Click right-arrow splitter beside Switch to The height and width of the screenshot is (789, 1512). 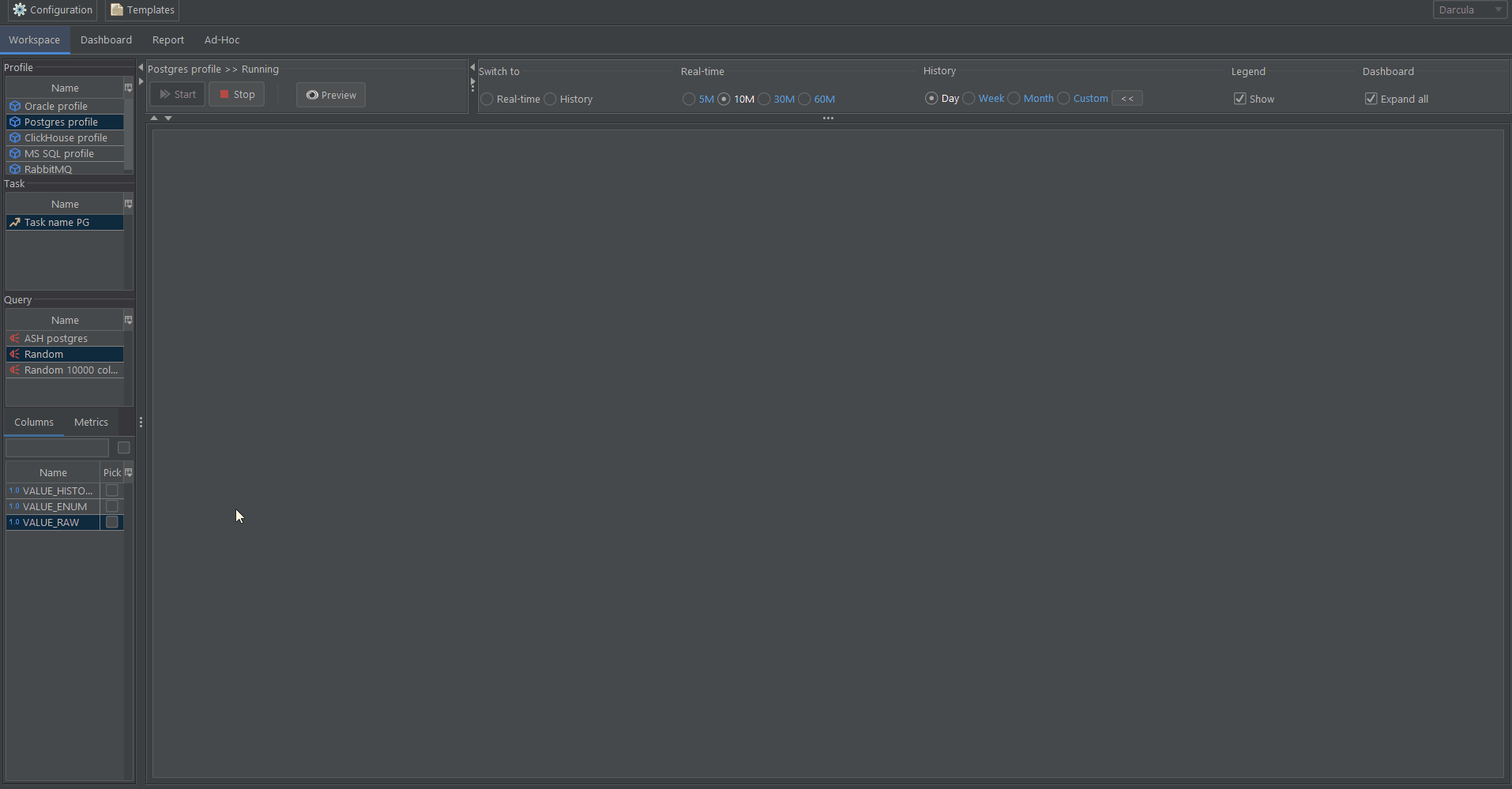[472, 81]
